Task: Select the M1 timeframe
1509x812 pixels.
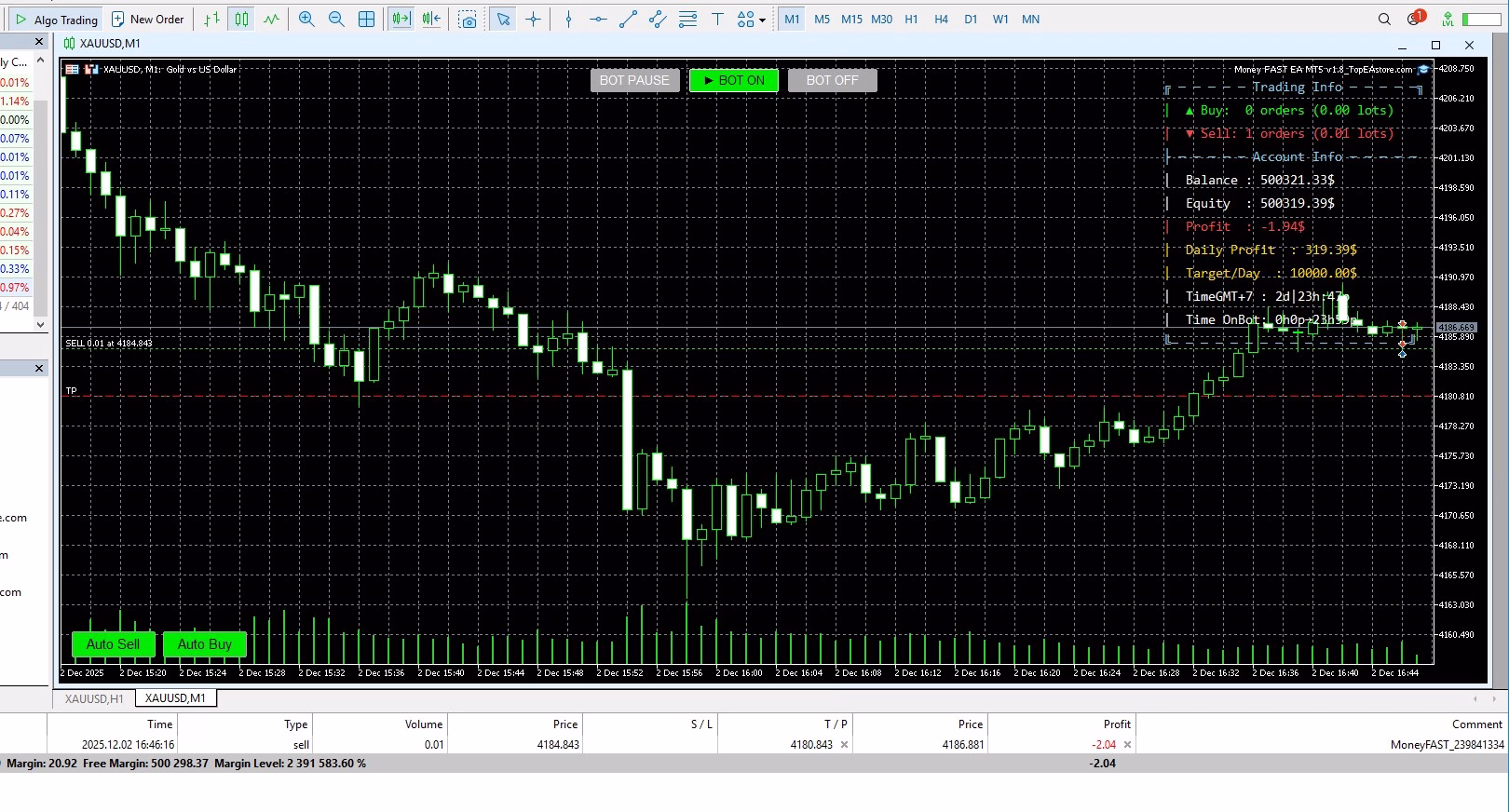Action: (792, 20)
